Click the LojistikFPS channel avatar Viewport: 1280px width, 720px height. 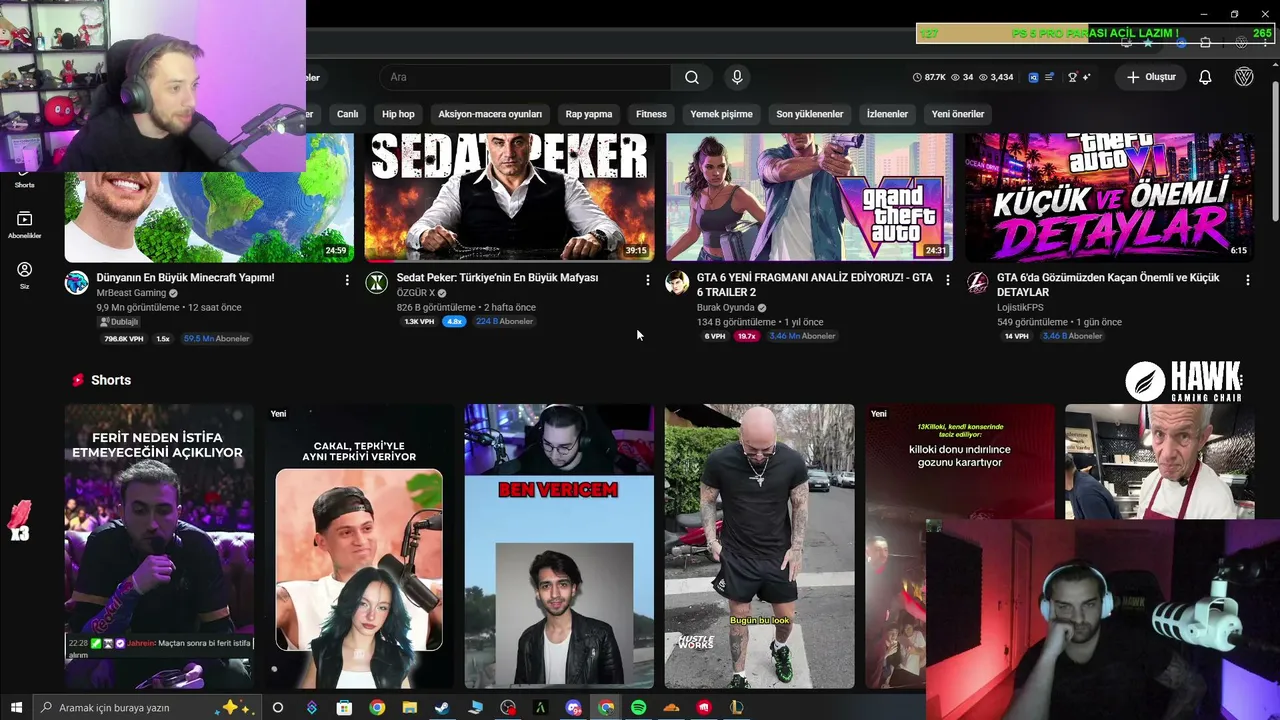point(977,282)
